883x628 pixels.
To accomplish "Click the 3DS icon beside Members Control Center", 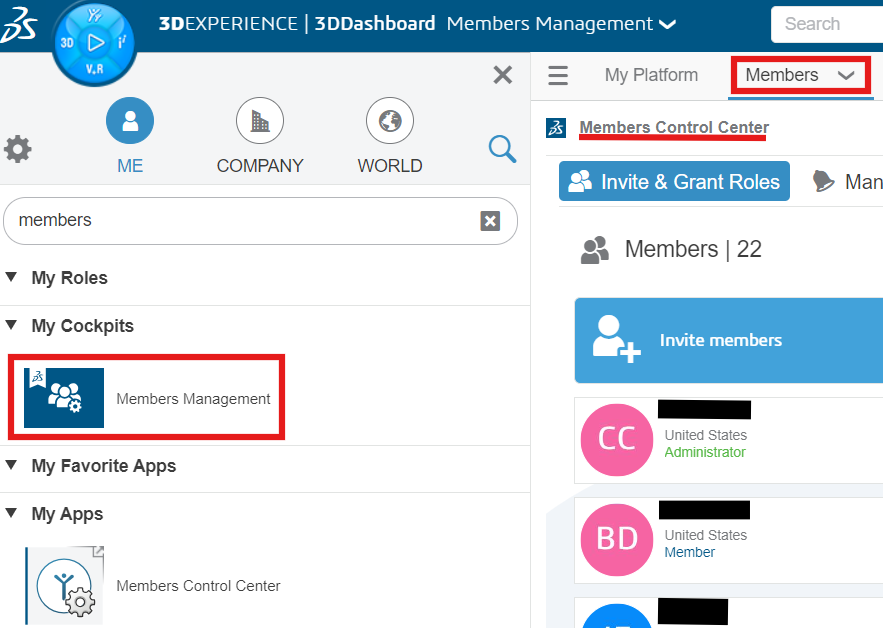I will point(556,128).
